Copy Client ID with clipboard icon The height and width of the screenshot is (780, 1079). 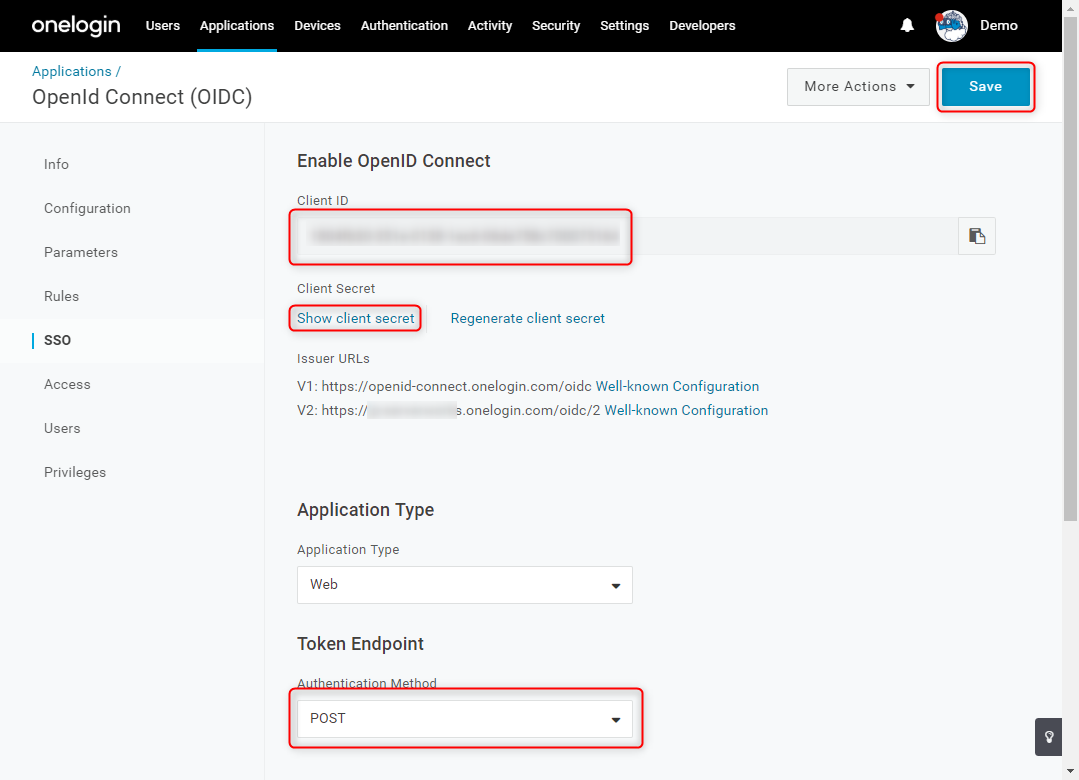976,236
